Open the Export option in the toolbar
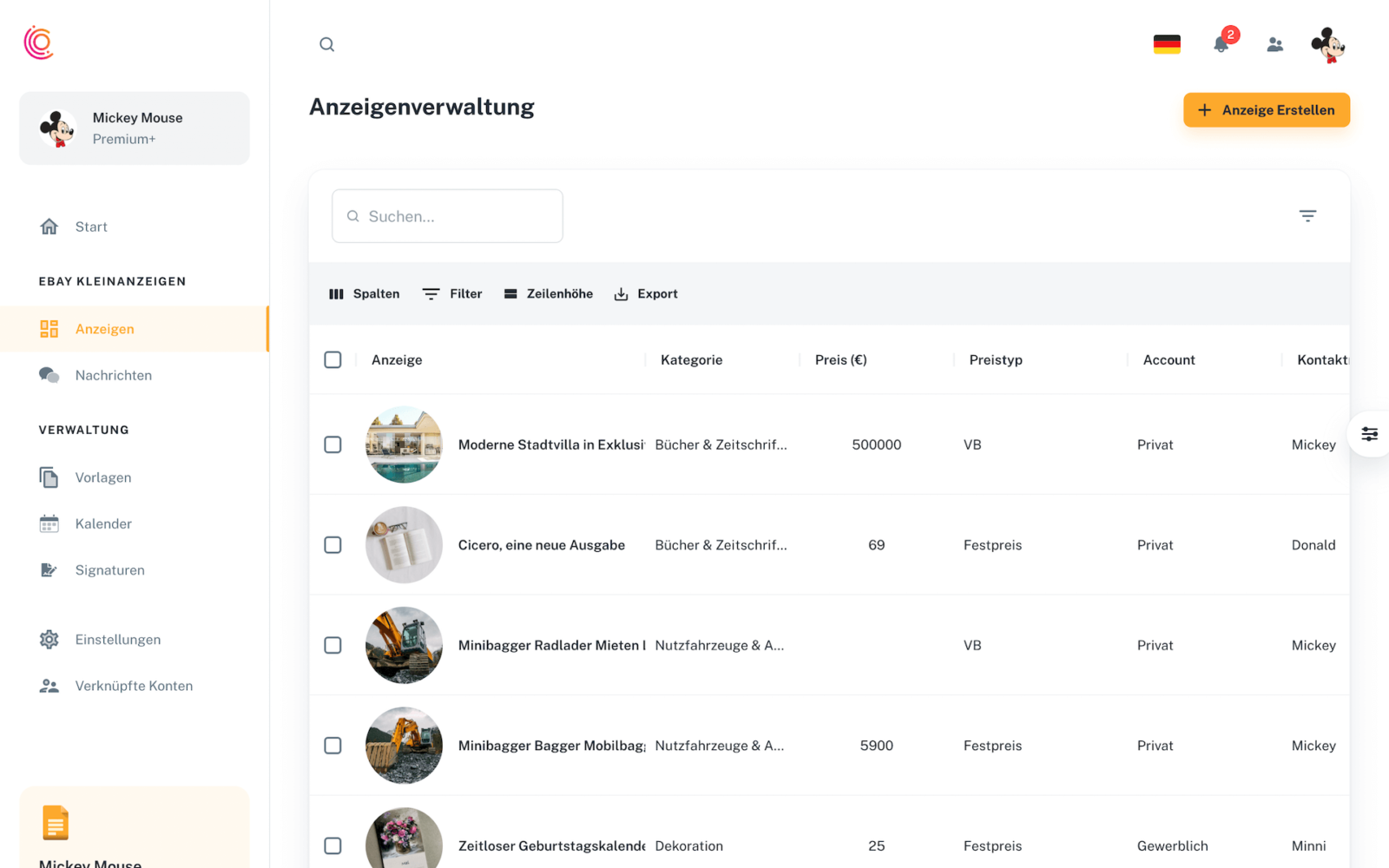The width and height of the screenshot is (1389, 868). click(646, 293)
